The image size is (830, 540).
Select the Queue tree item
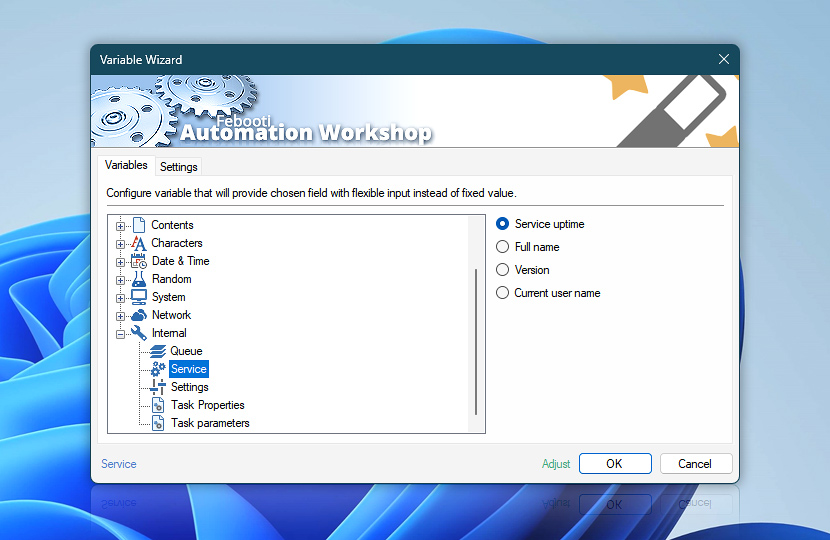[186, 351]
